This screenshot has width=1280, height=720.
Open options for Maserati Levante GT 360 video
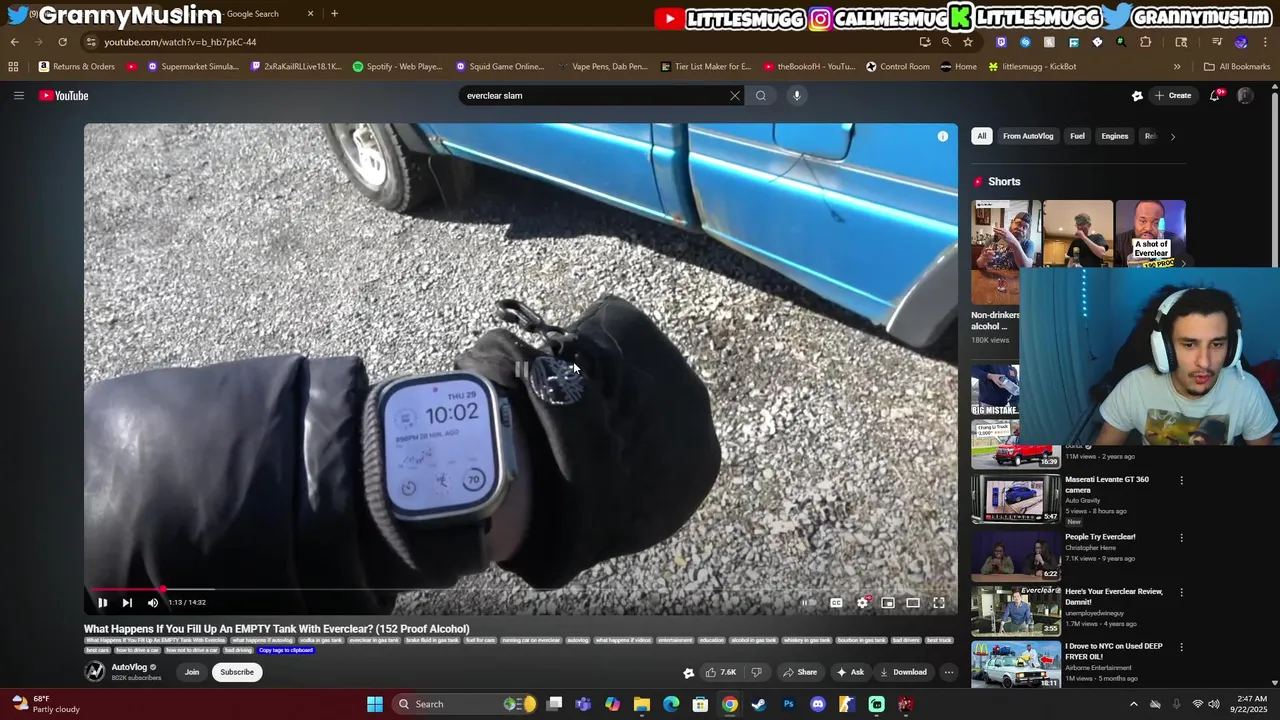pyautogui.click(x=1181, y=480)
